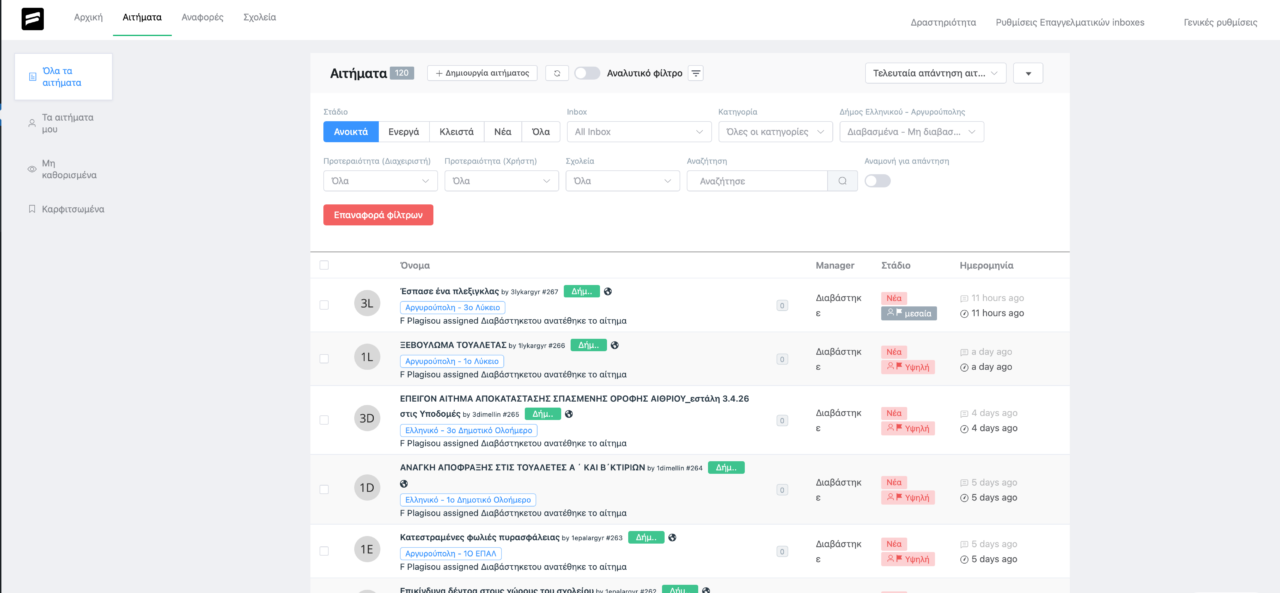This screenshot has width=1280, height=593.
Task: Open Καρφιτσωμένα bookmark item in sidebar
Action: click(x=66, y=209)
